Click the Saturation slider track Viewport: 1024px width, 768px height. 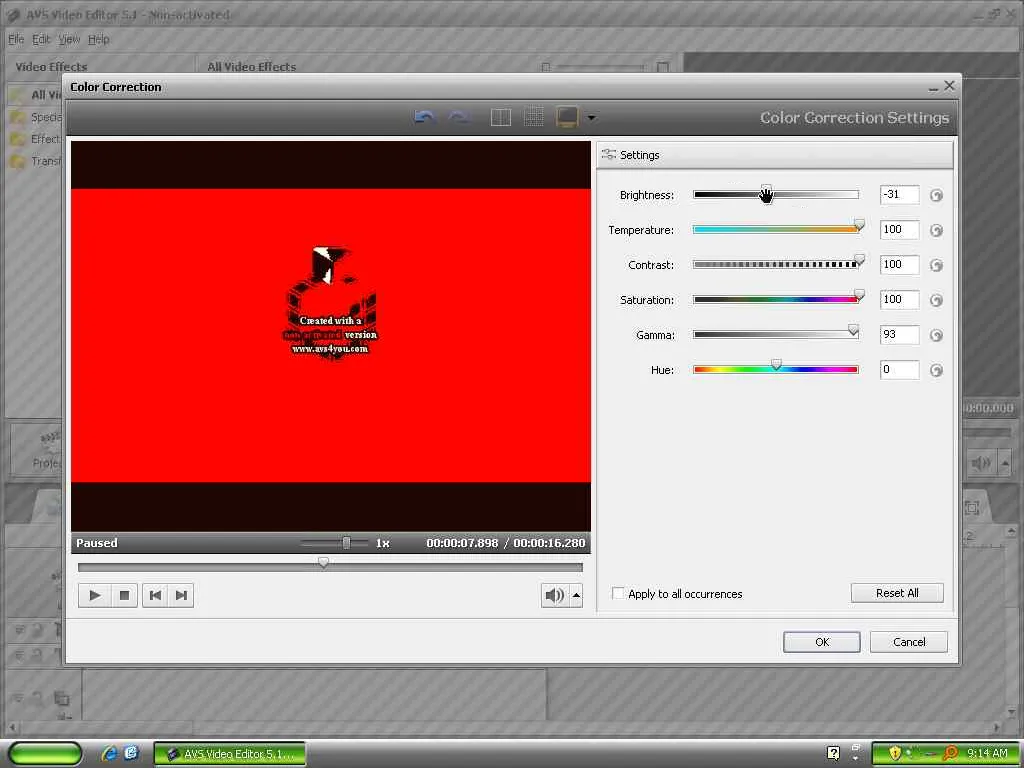pos(776,300)
